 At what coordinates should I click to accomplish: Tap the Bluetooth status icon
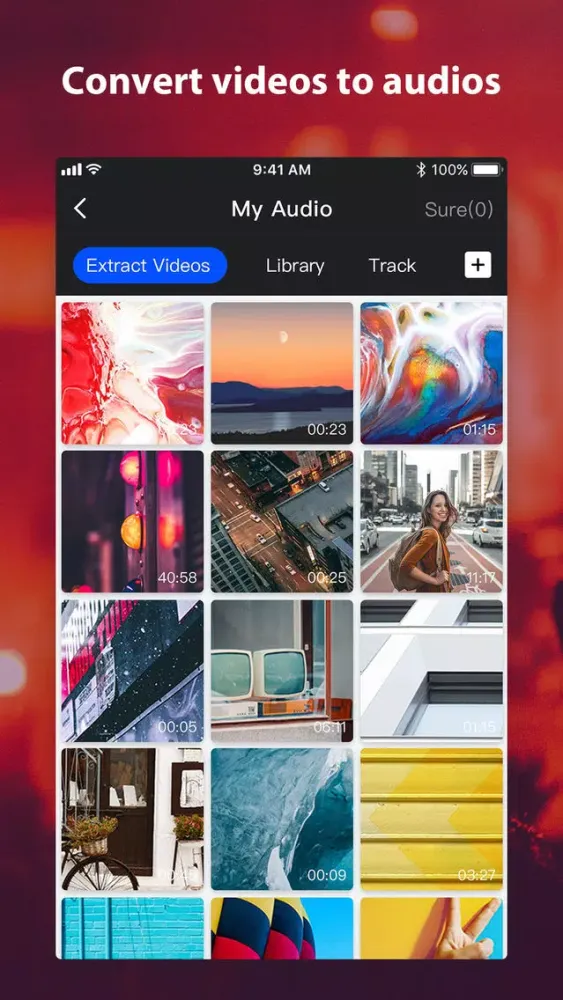pyautogui.click(x=420, y=170)
